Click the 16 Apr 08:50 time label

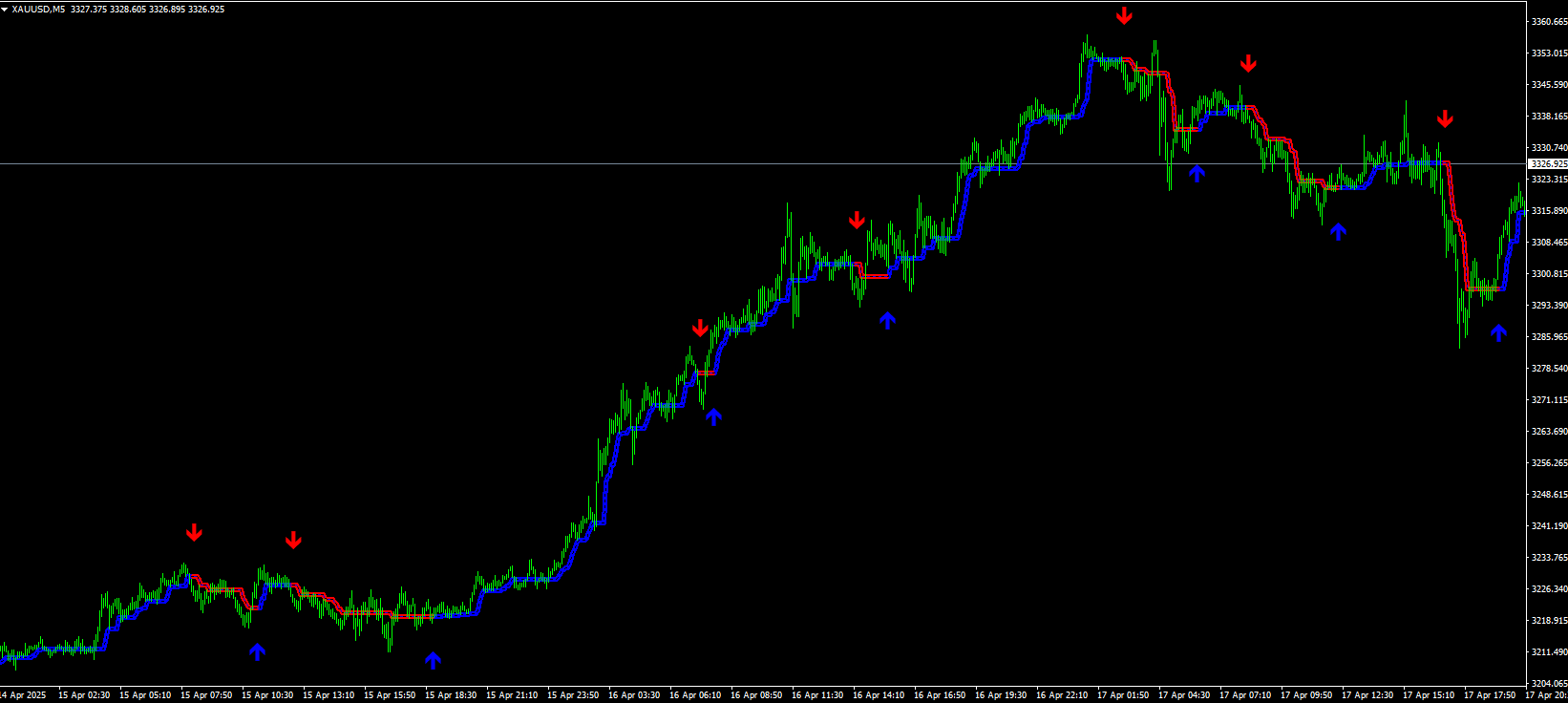pyautogui.click(x=756, y=695)
